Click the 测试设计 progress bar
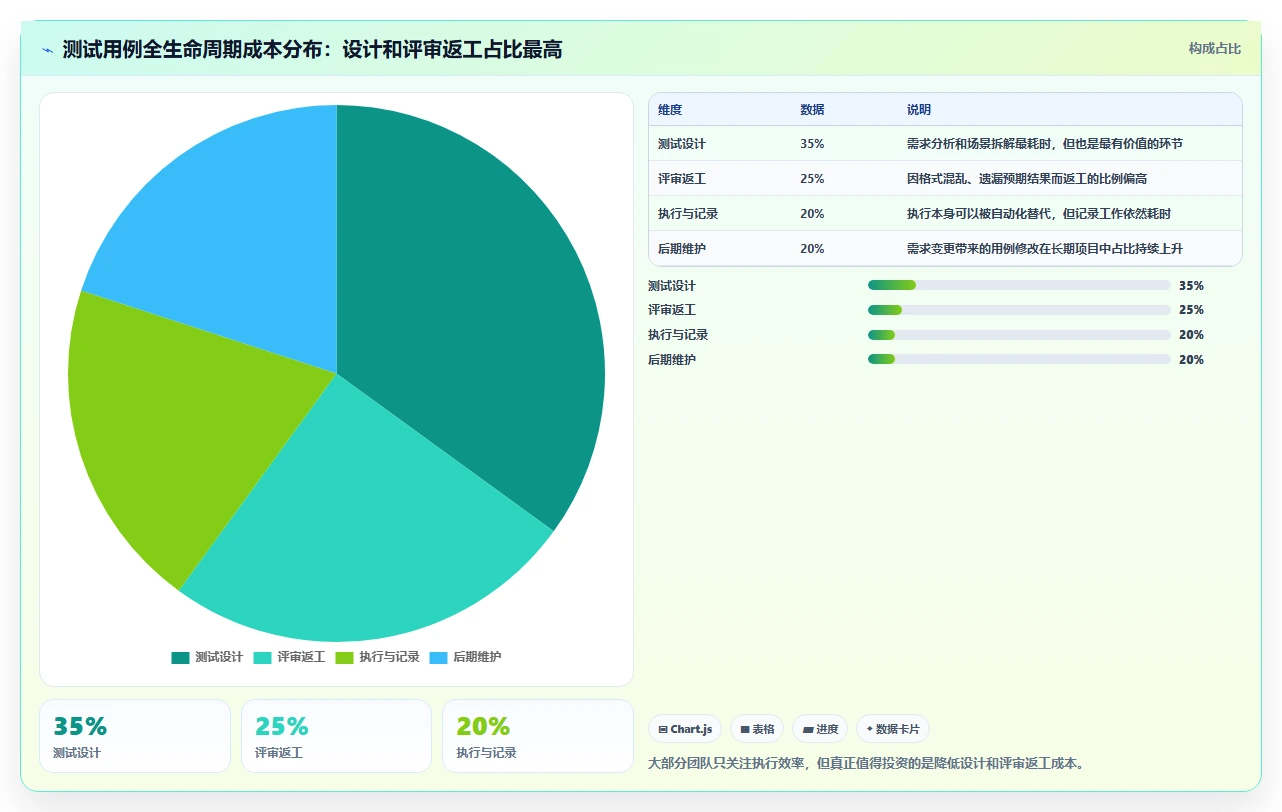This screenshot has height=812, width=1282. tap(1019, 285)
